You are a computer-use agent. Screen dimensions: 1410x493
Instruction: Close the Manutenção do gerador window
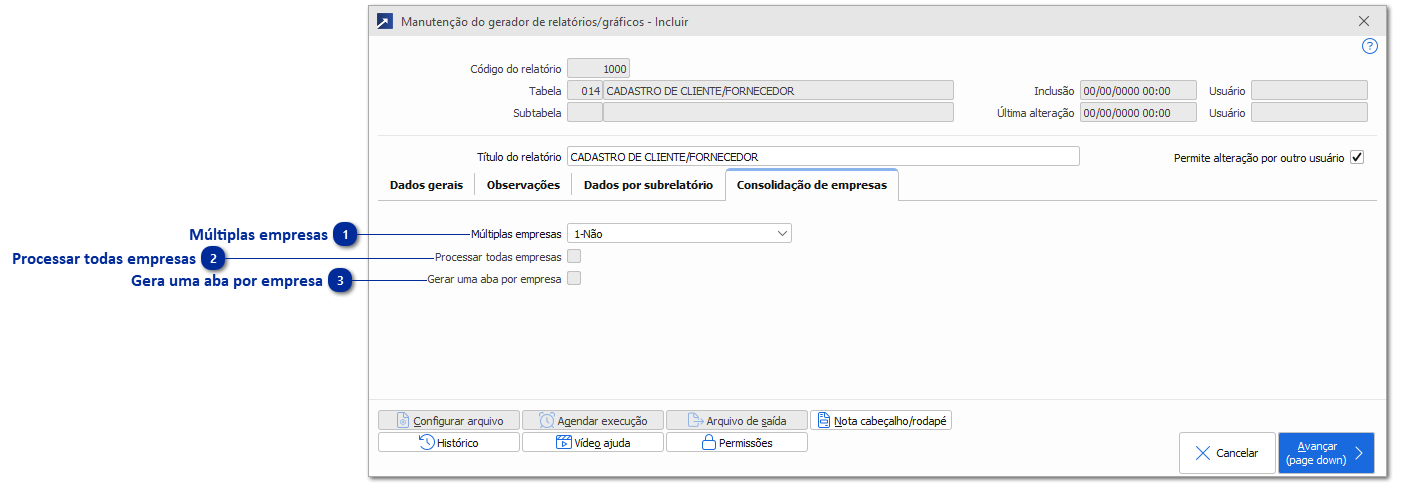1364,21
